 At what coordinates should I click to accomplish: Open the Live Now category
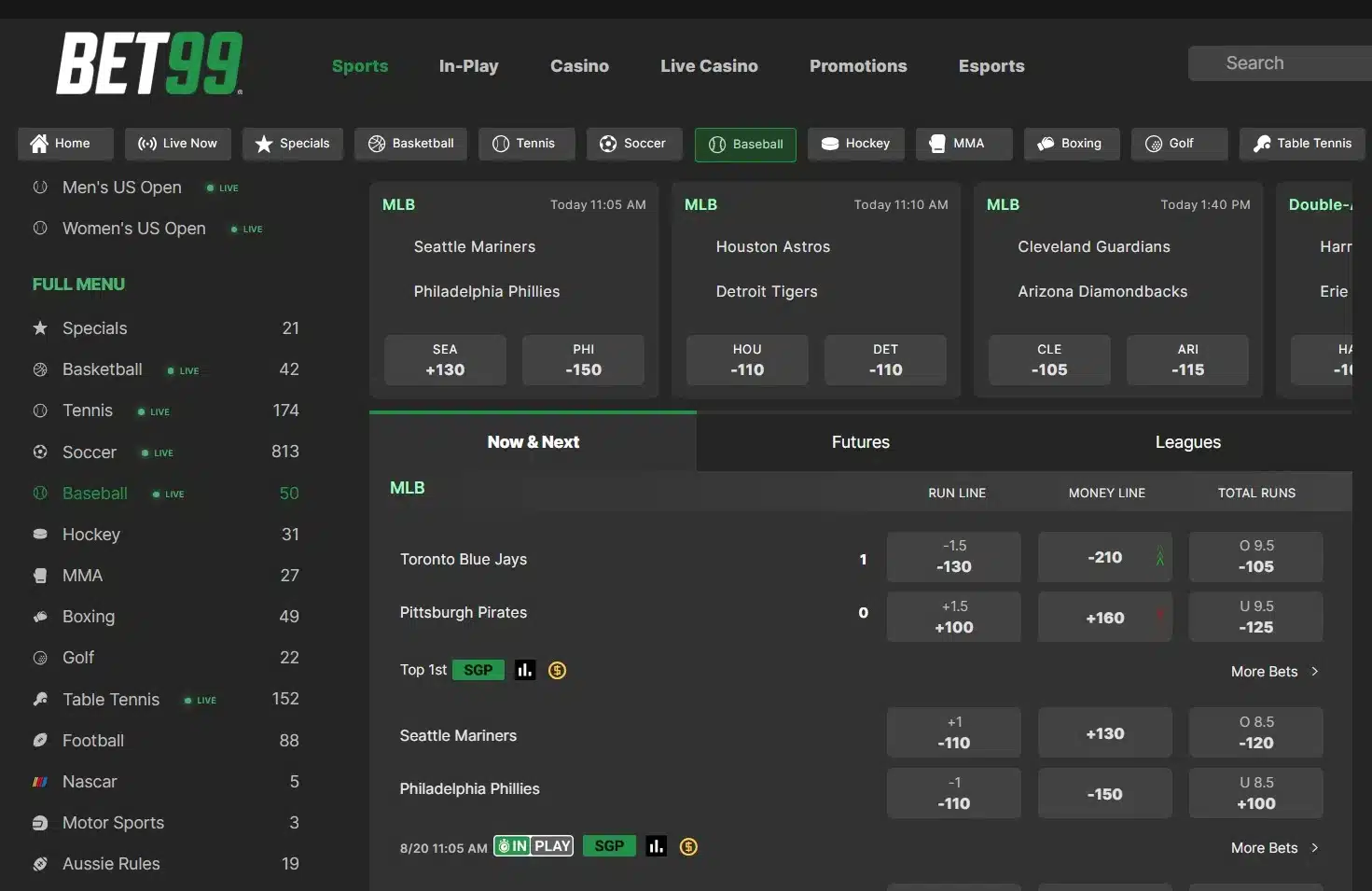click(177, 144)
